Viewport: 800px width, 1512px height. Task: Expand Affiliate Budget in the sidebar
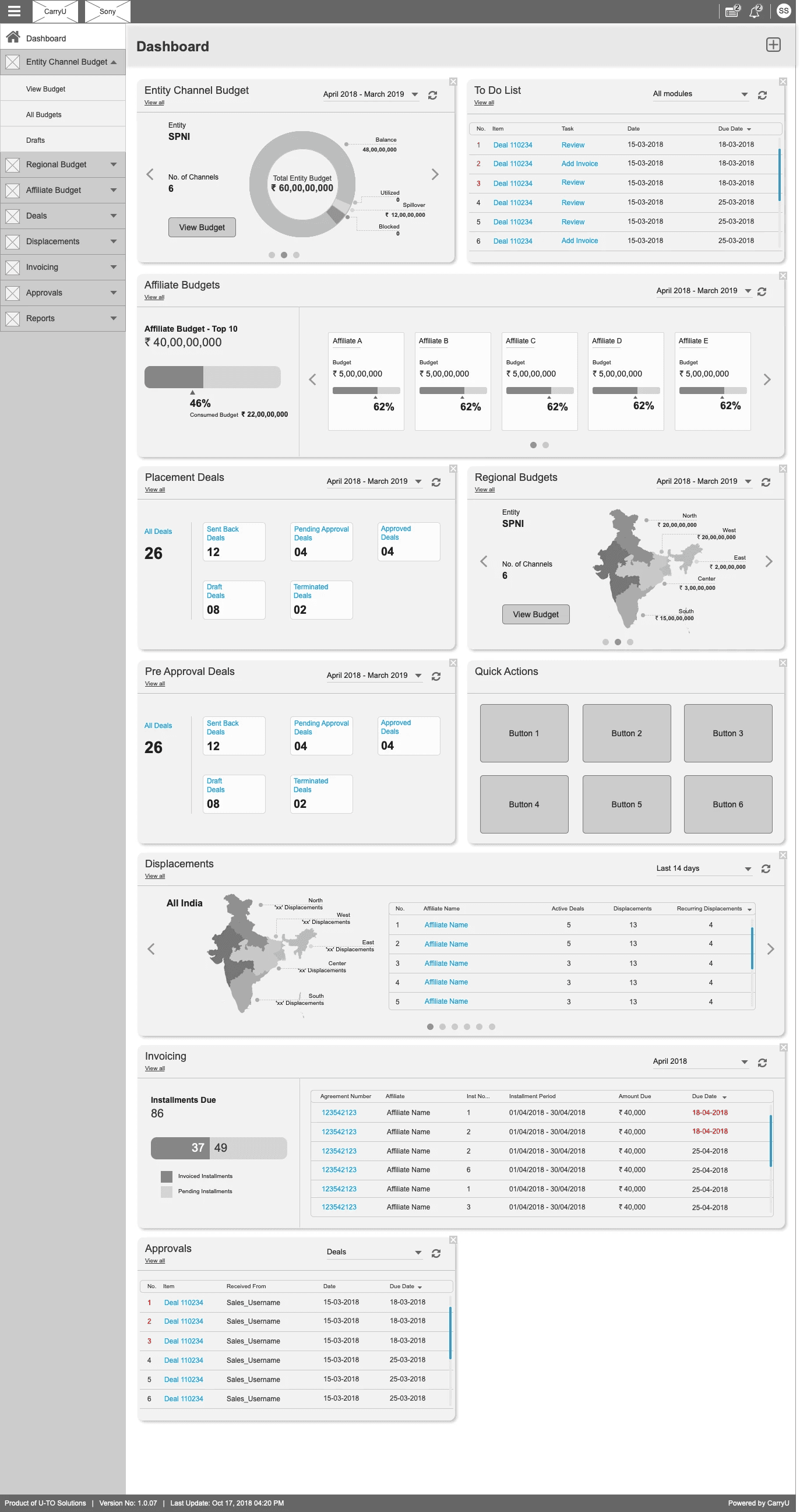click(63, 191)
